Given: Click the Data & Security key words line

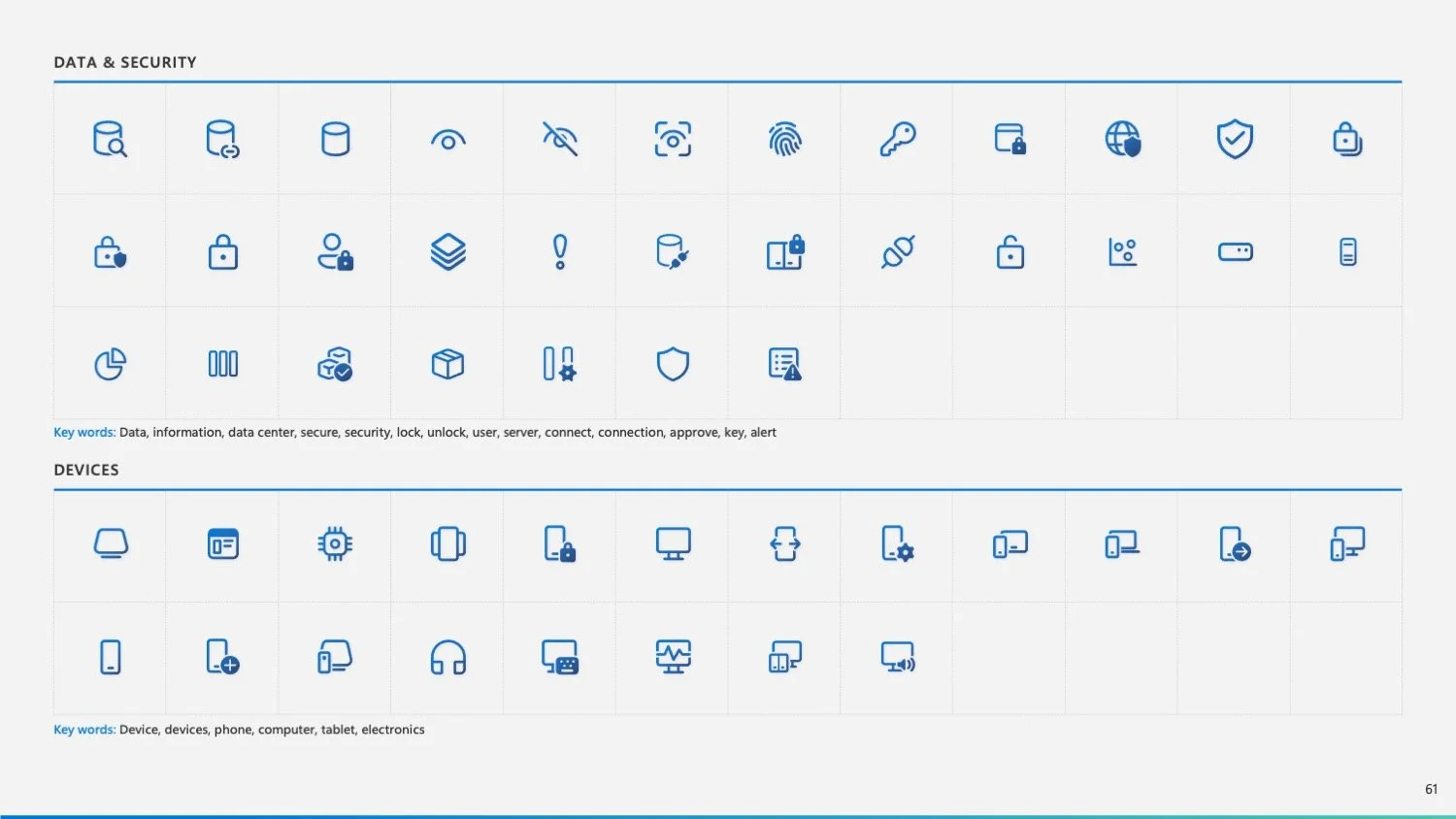Looking at the screenshot, I should coord(414,433).
